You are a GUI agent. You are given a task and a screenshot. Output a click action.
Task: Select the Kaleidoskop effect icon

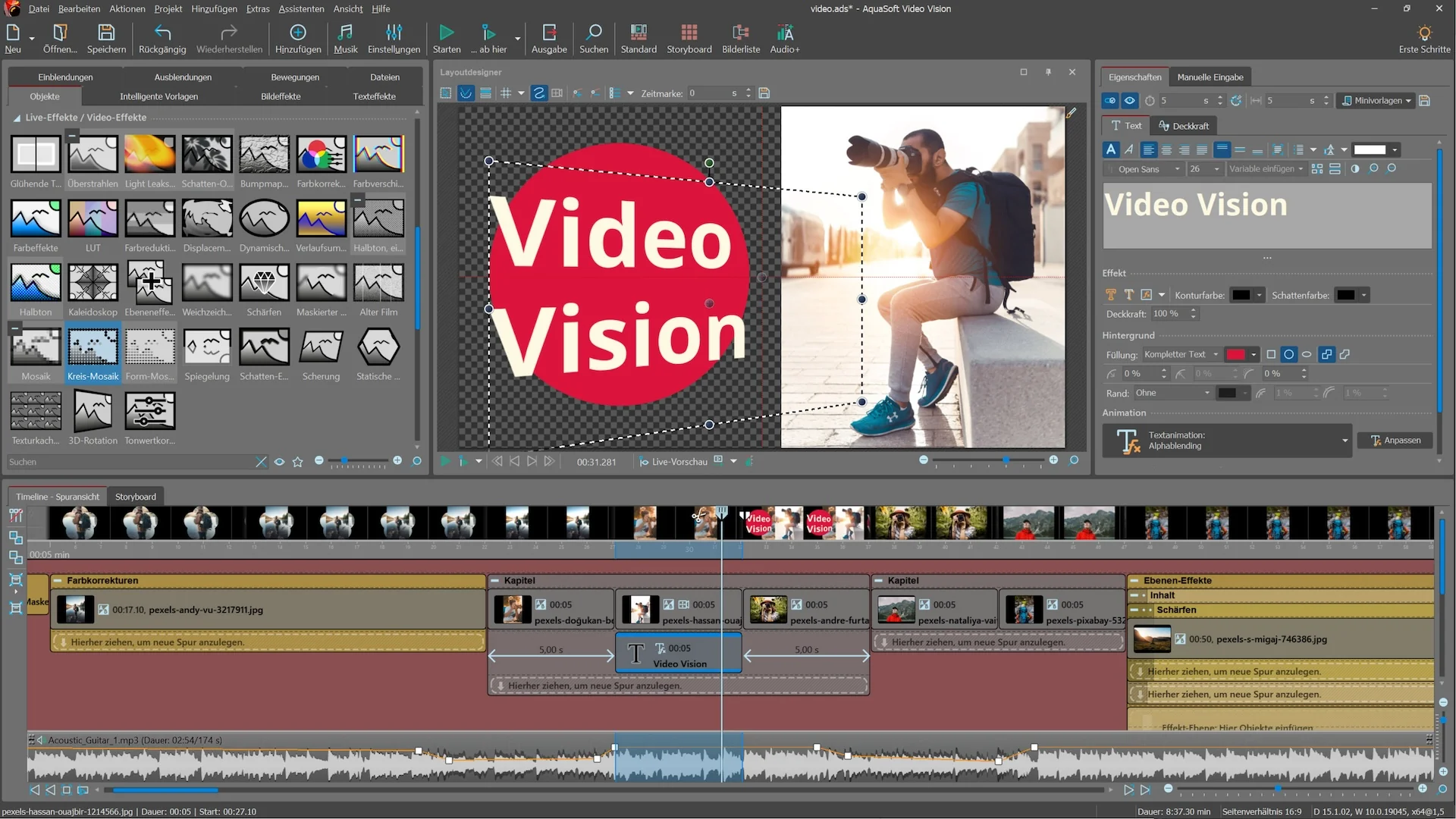tap(93, 283)
